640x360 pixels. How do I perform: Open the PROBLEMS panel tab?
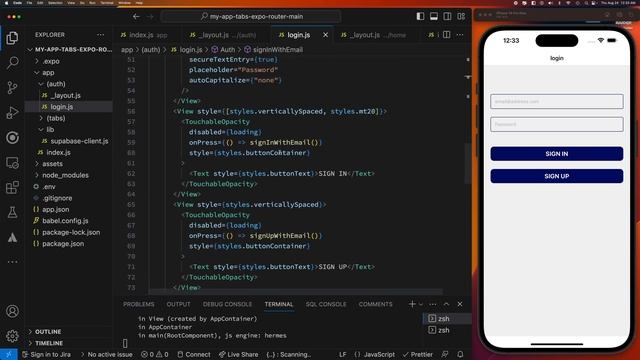pos(139,304)
